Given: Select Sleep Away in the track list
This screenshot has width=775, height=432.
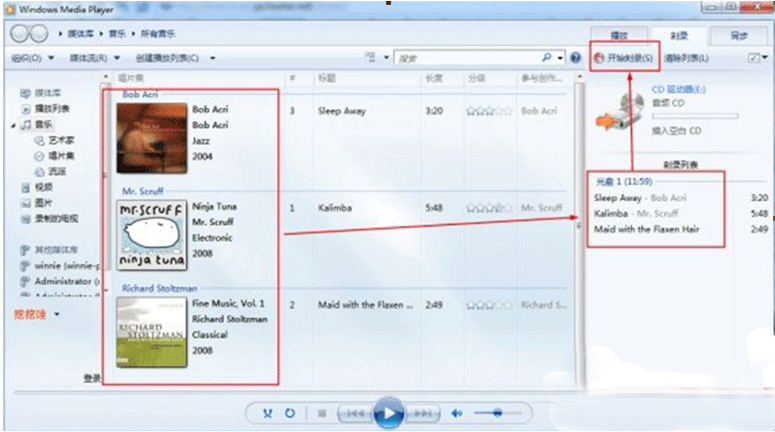Looking at the screenshot, I should [x=342, y=111].
